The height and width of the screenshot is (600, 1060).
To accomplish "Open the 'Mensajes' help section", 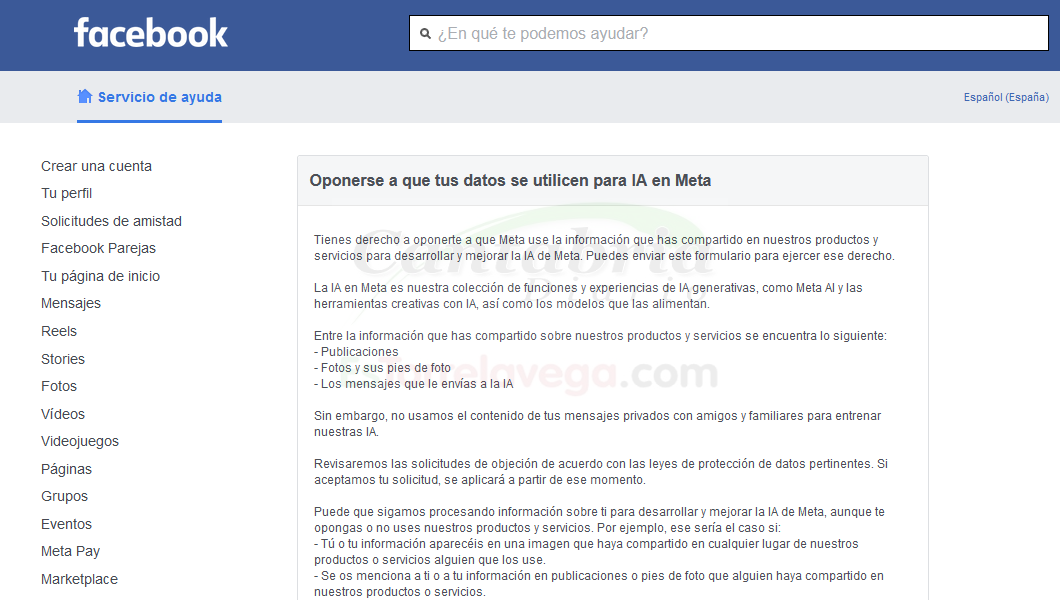I will click(x=71, y=303).
